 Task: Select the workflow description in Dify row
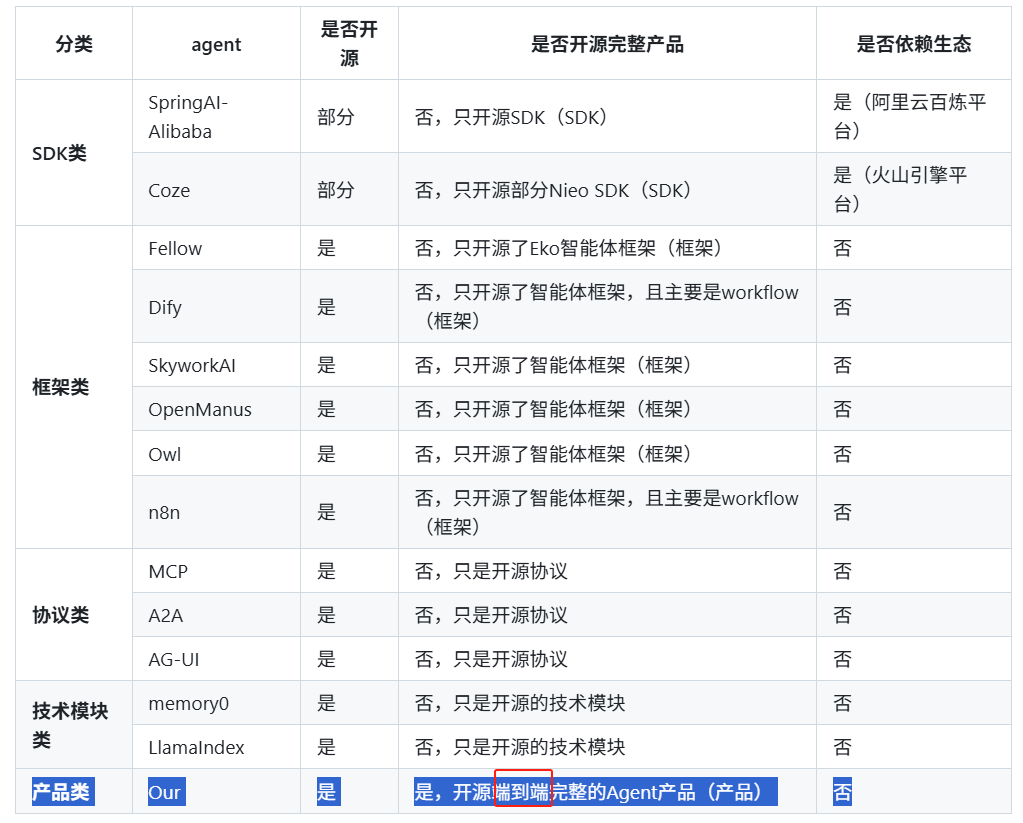pos(607,306)
